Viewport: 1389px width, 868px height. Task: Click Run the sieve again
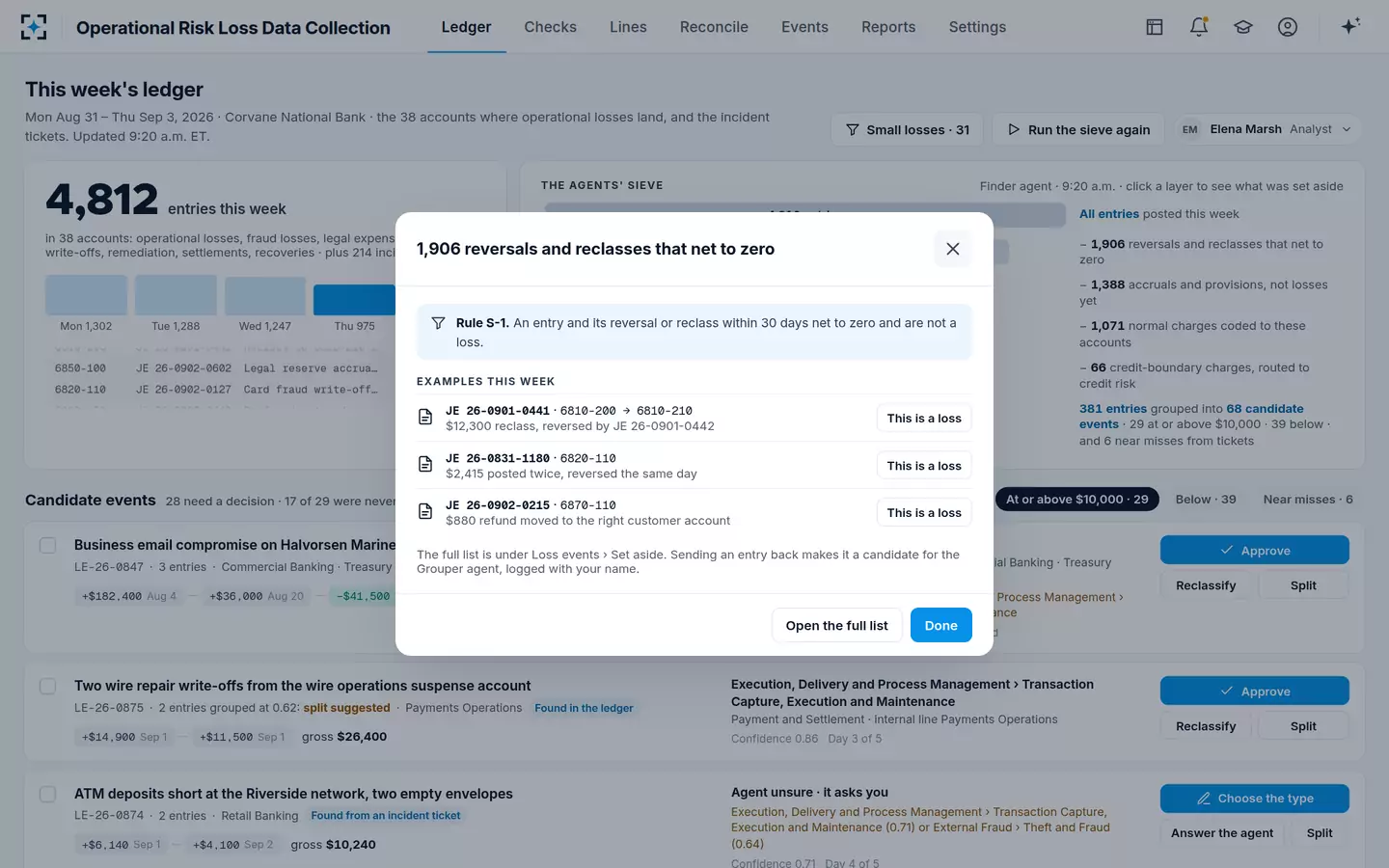click(x=1079, y=129)
